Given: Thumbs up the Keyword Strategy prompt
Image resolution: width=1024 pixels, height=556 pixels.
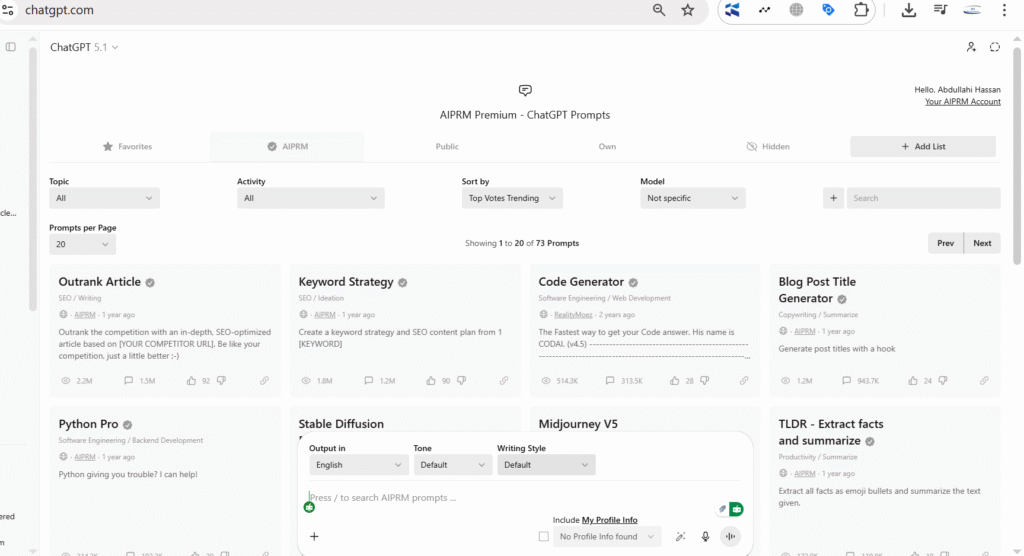Looking at the screenshot, I should point(431,380).
